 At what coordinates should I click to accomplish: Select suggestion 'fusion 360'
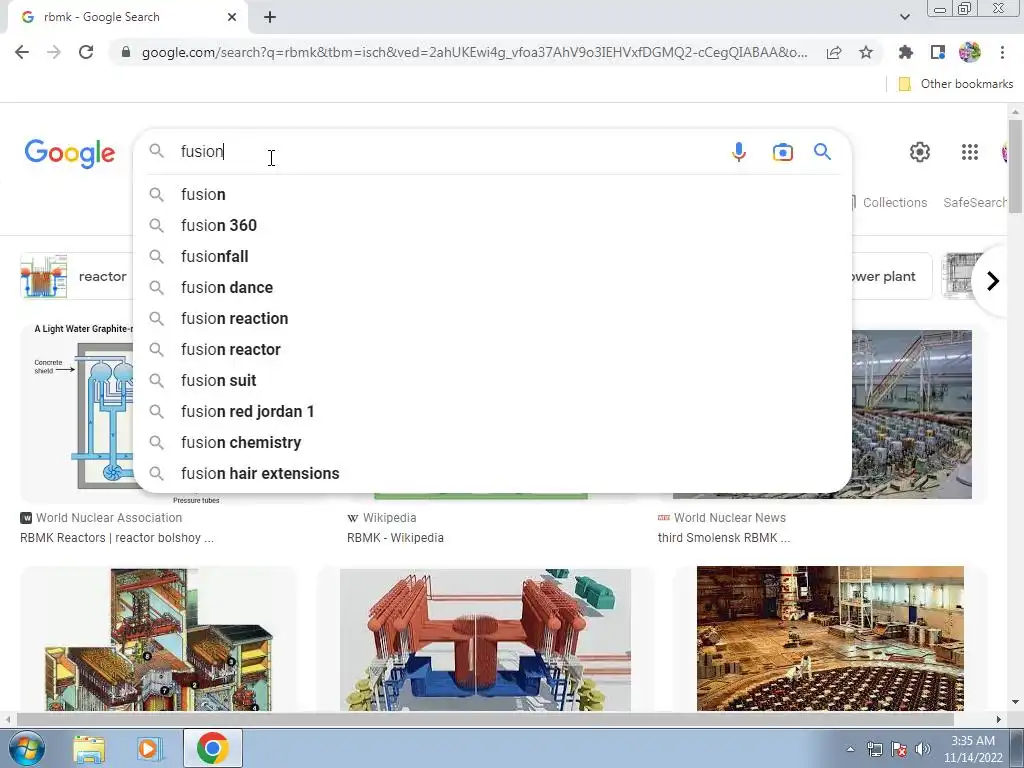(x=492, y=225)
